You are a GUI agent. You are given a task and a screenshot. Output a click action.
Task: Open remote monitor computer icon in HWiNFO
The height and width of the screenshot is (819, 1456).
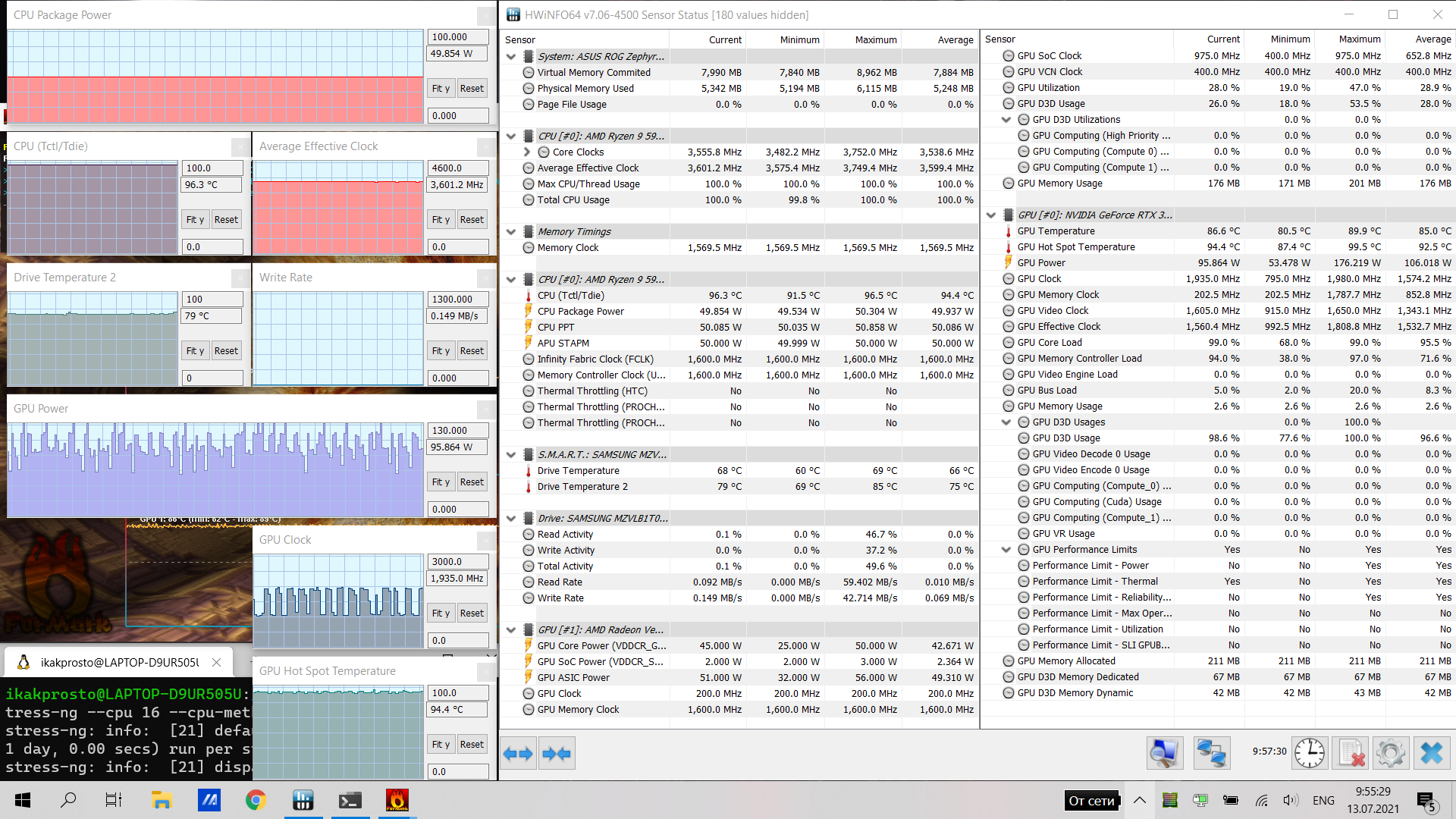(1164, 753)
